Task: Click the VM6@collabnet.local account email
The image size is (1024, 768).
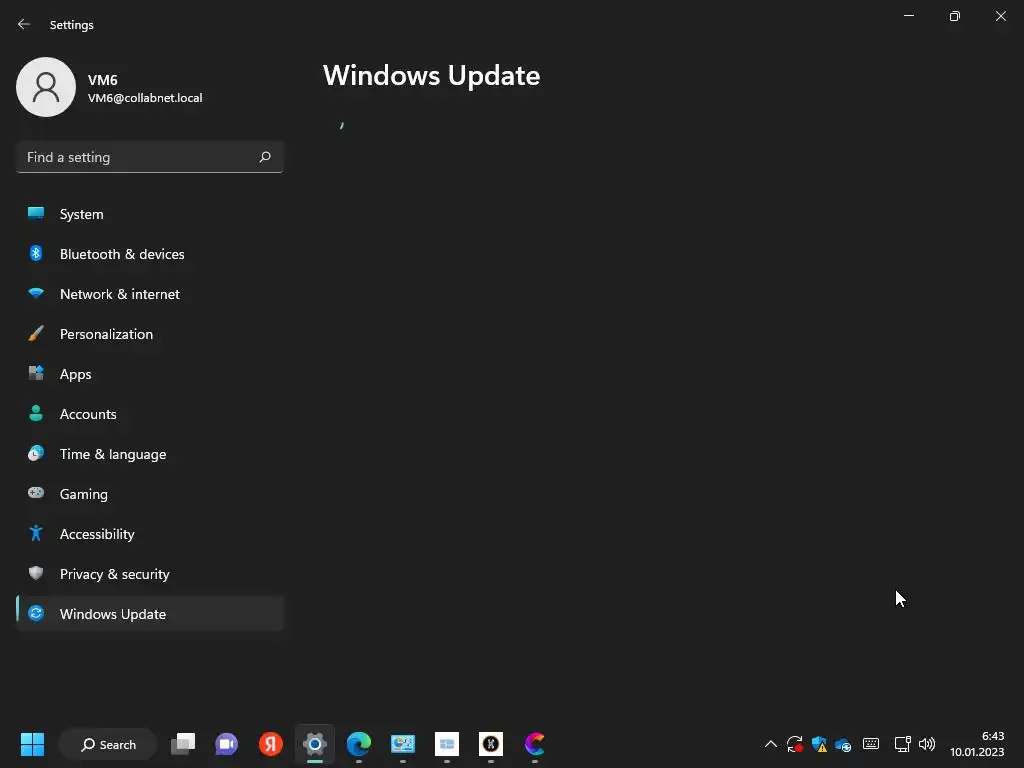Action: [145, 98]
